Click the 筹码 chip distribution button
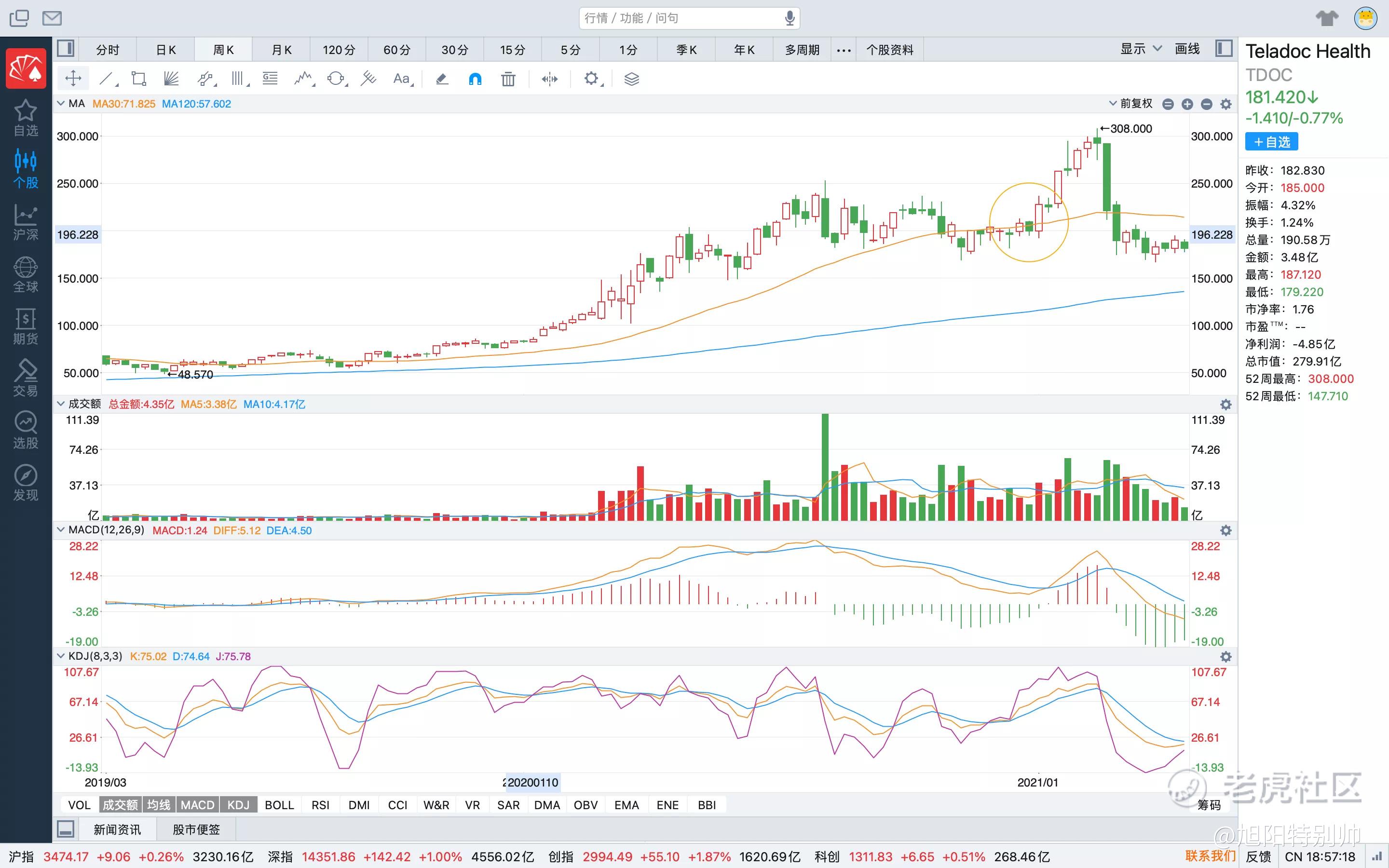 (x=1209, y=805)
